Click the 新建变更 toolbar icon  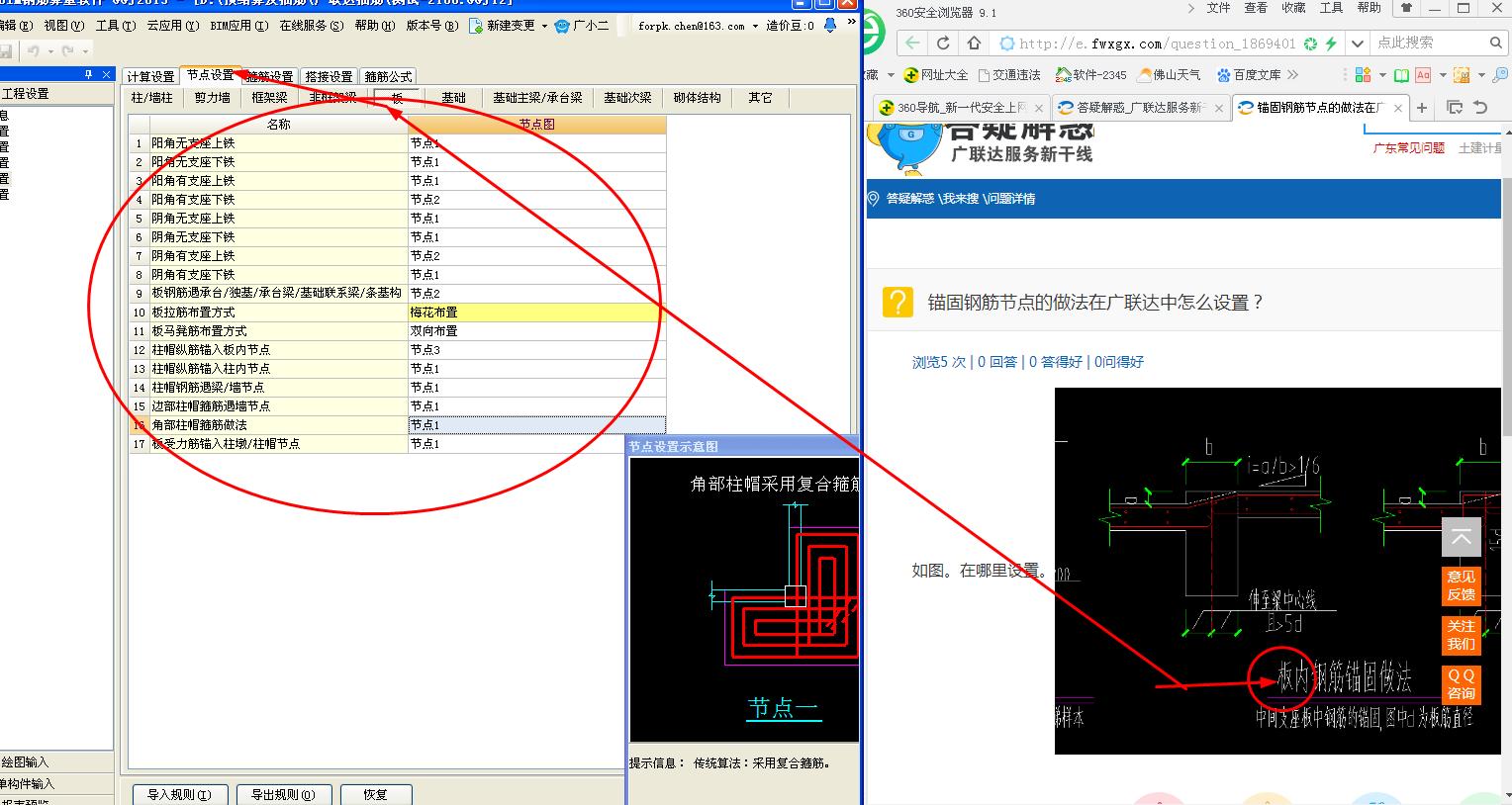pyautogui.click(x=476, y=26)
